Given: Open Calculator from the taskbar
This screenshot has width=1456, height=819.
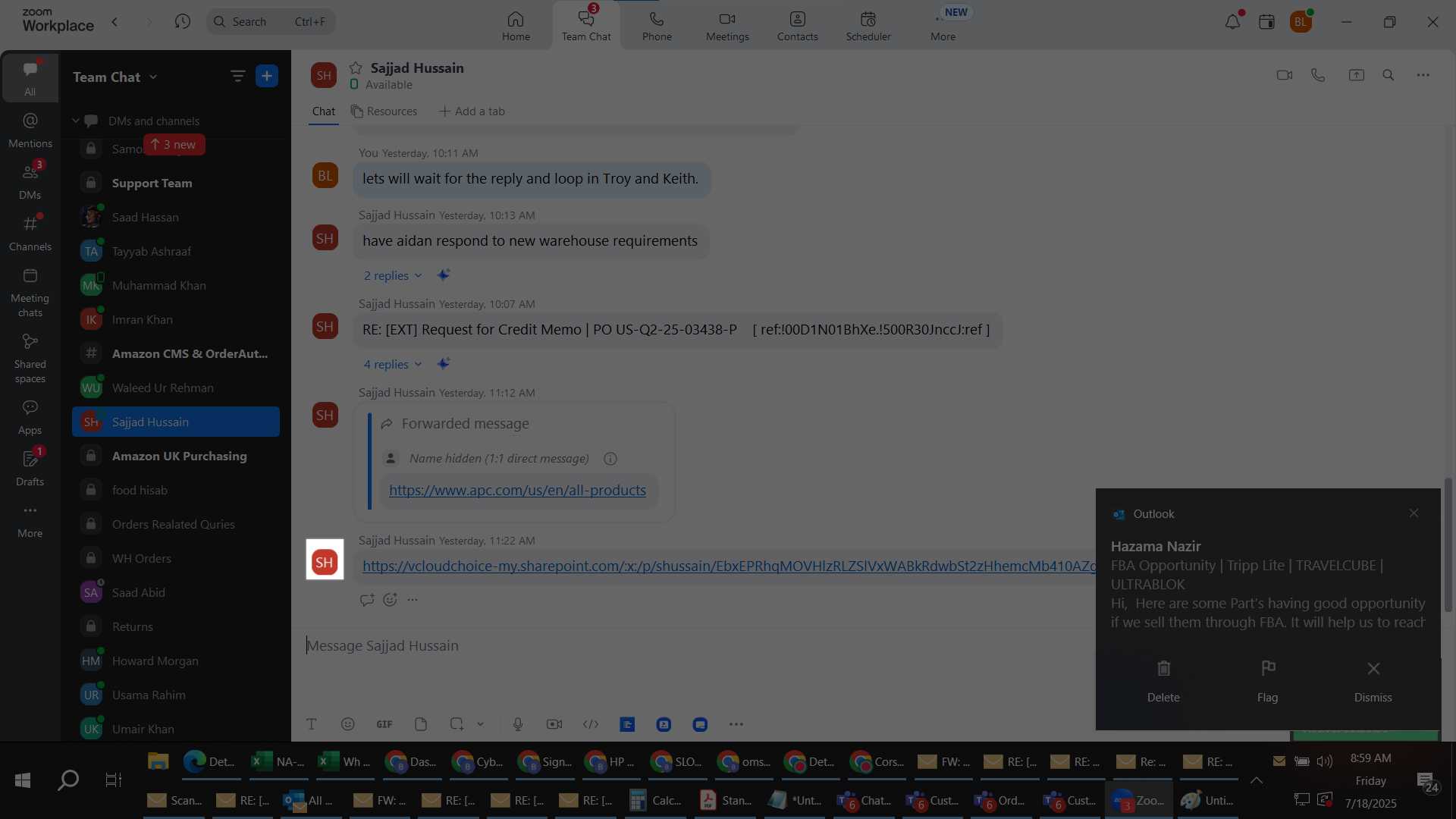Looking at the screenshot, I should pos(656,801).
